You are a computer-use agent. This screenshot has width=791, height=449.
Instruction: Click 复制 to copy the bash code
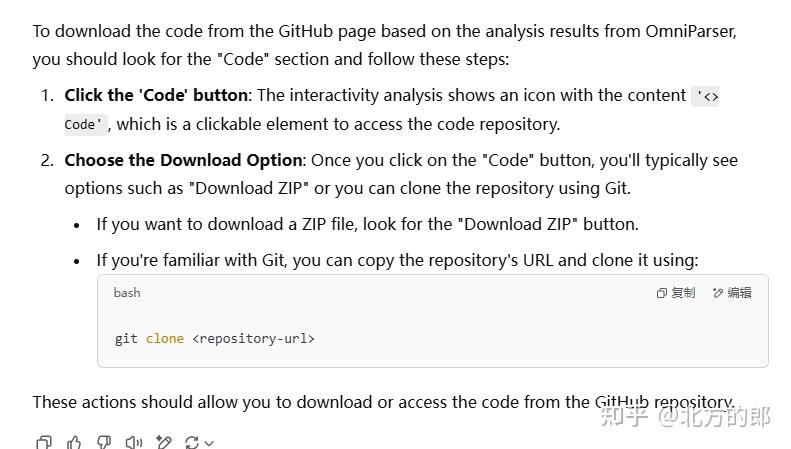[x=676, y=293]
